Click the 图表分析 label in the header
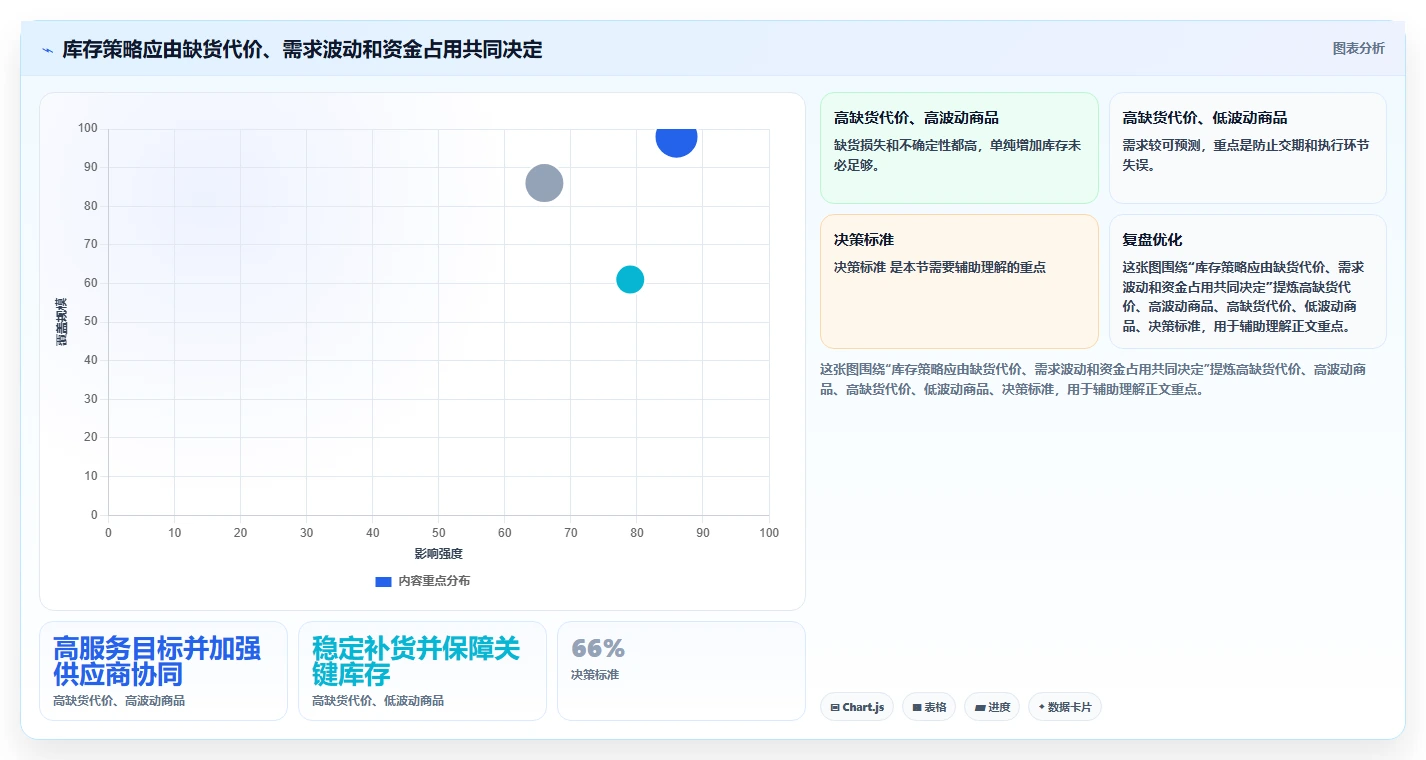Image resolution: width=1426 pixels, height=760 pixels. 1358,48
